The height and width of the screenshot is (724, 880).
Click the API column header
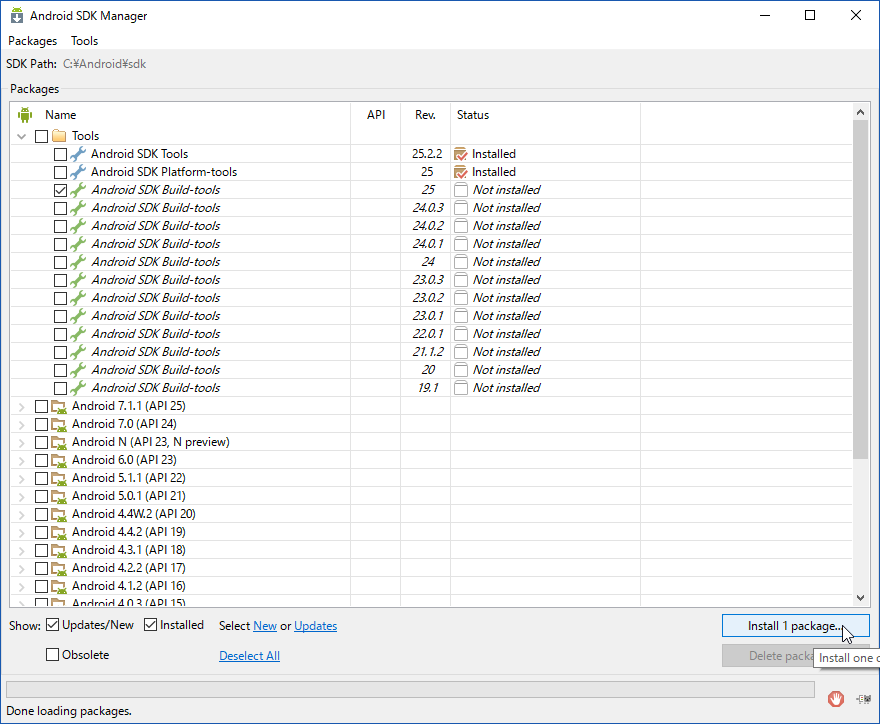pyautogui.click(x=376, y=115)
